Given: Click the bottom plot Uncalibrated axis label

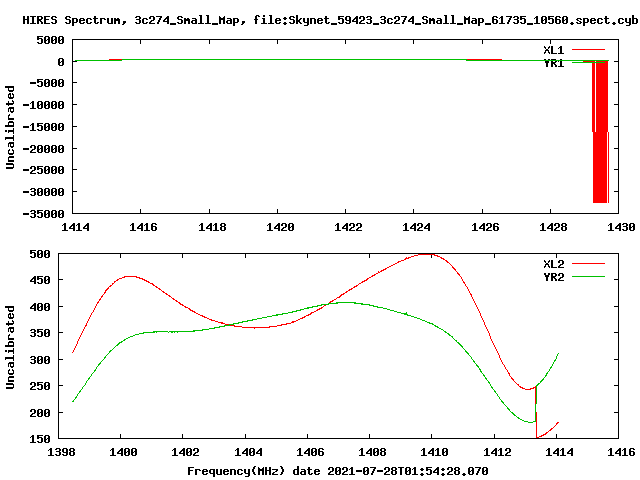Looking at the screenshot, I should 10,347.
